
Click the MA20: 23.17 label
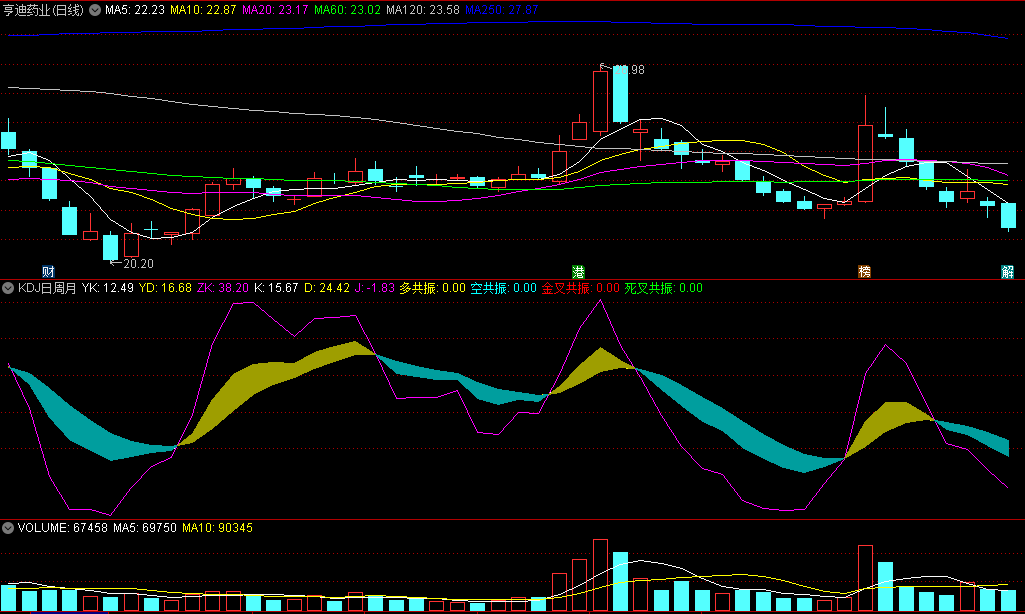[275, 10]
